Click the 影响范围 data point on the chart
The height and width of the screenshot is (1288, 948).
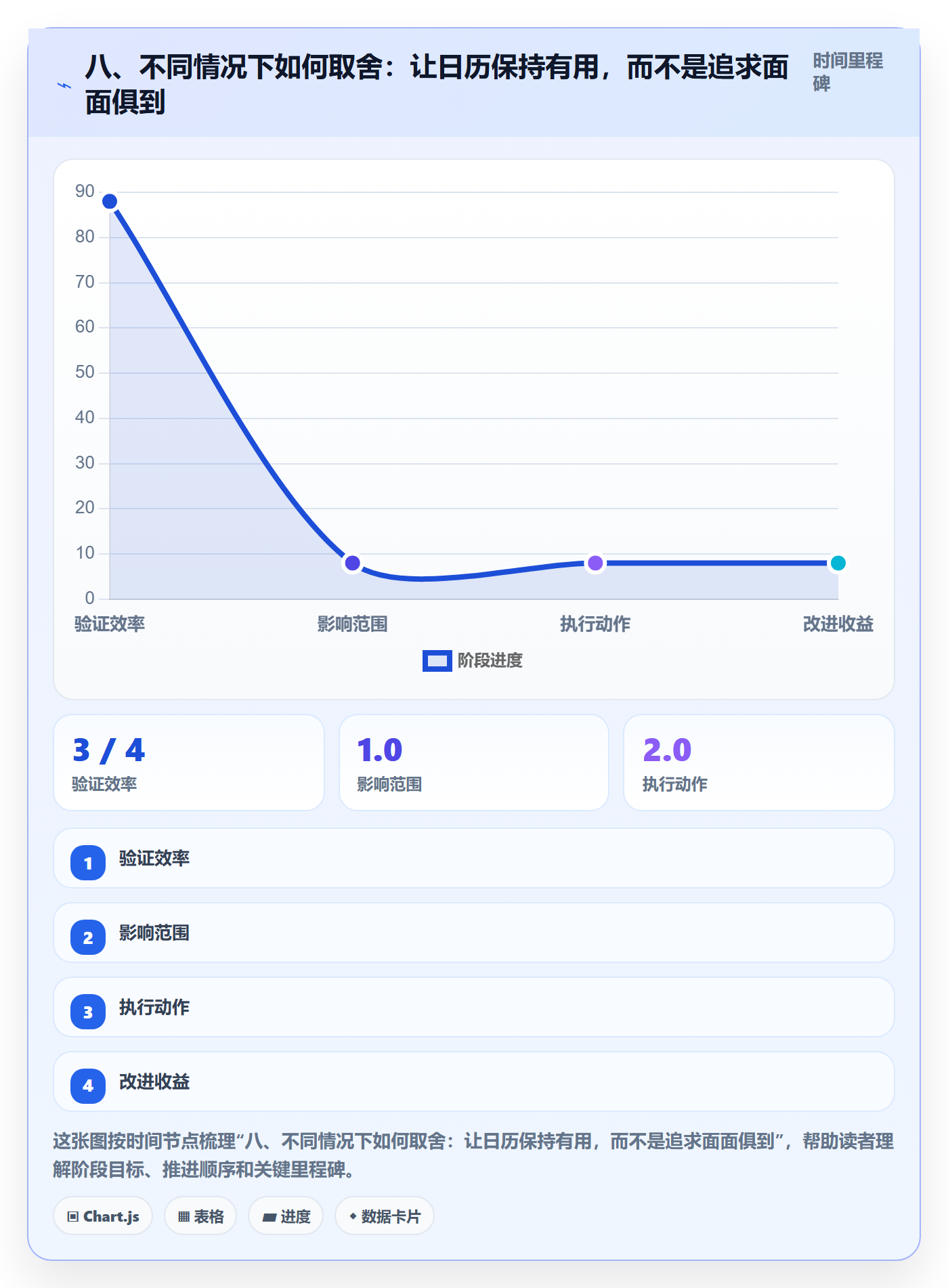point(352,563)
